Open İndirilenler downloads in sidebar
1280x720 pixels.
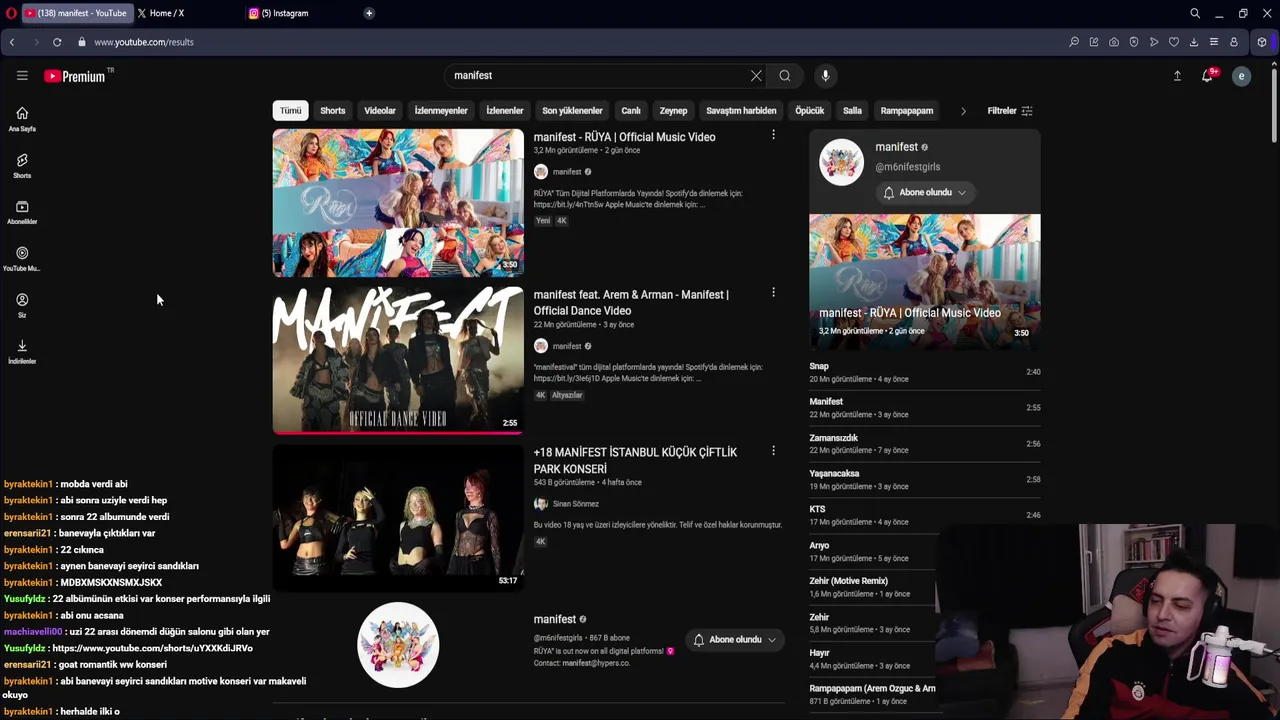pos(22,351)
